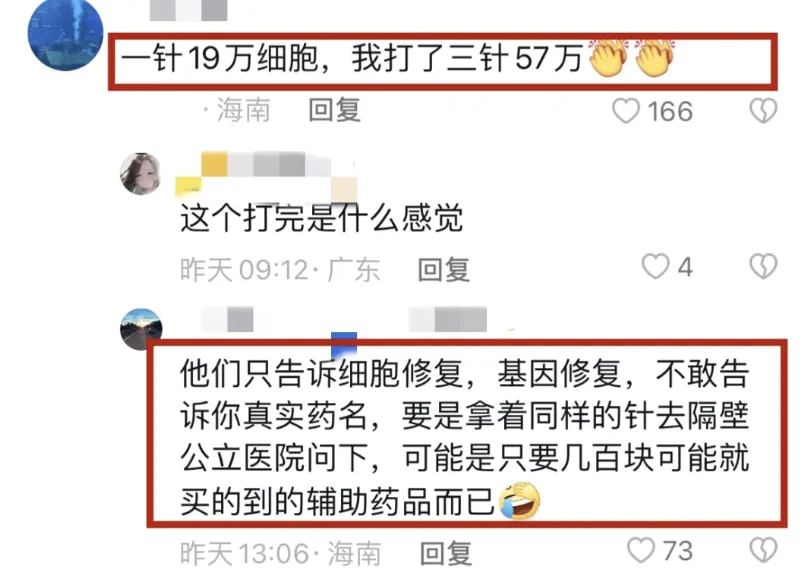Open the anime girl avatar profile
Viewport: 810px width, 580px height.
click(x=141, y=174)
